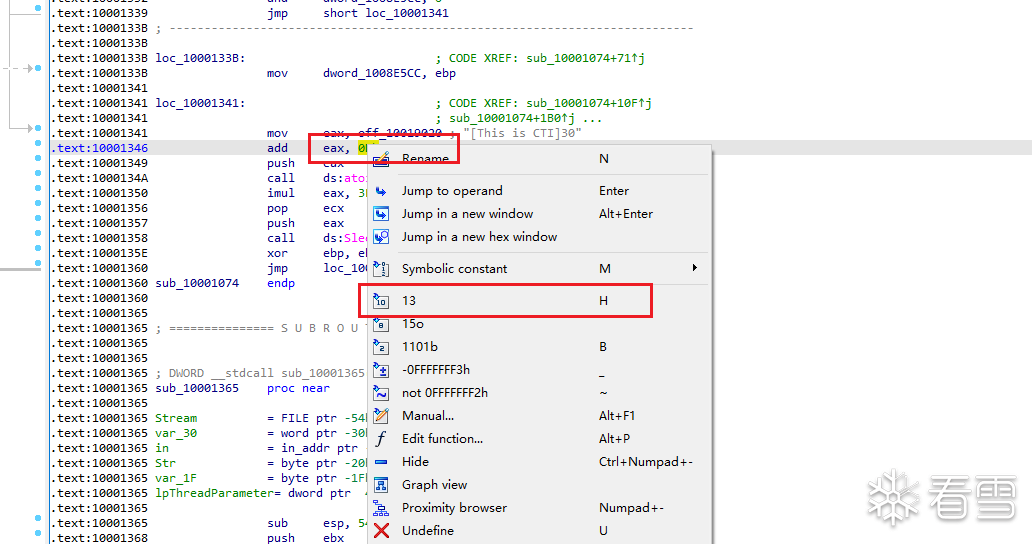Select bitwise not 0FFFFFFF2h option
This screenshot has width=1032, height=544.
[444, 393]
